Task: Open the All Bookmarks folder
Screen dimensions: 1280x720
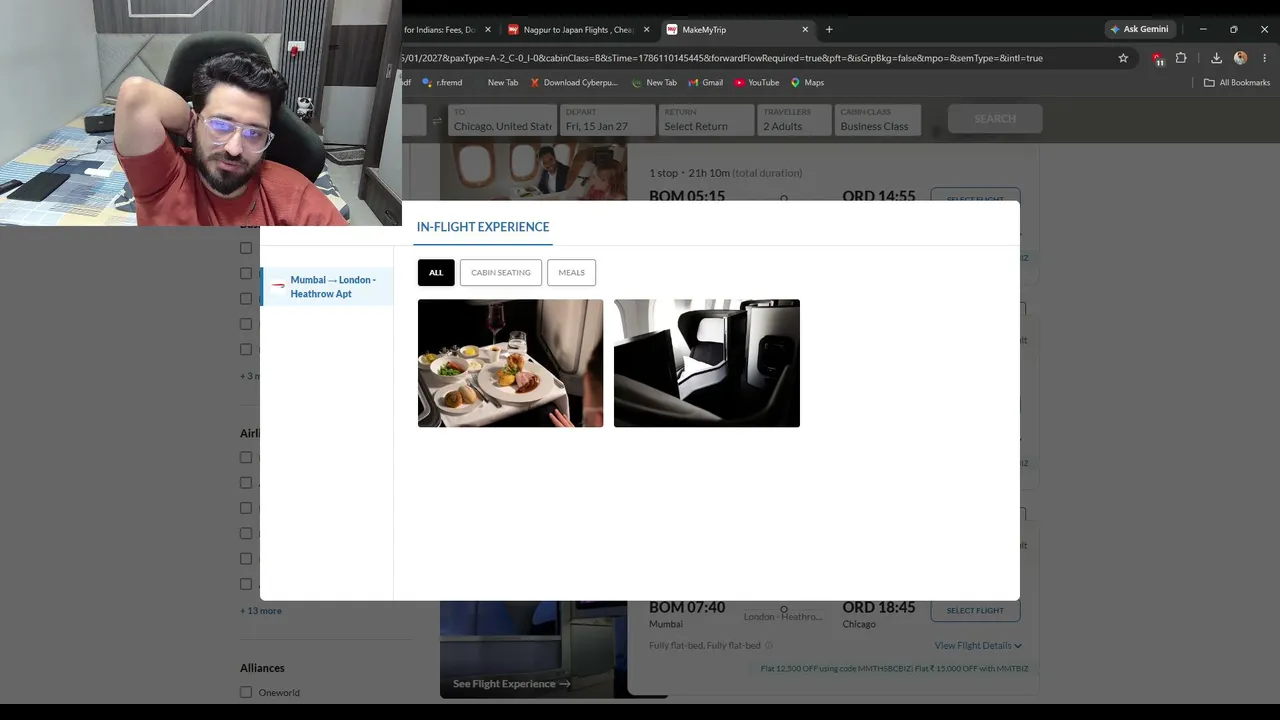Action: pos(1237,82)
